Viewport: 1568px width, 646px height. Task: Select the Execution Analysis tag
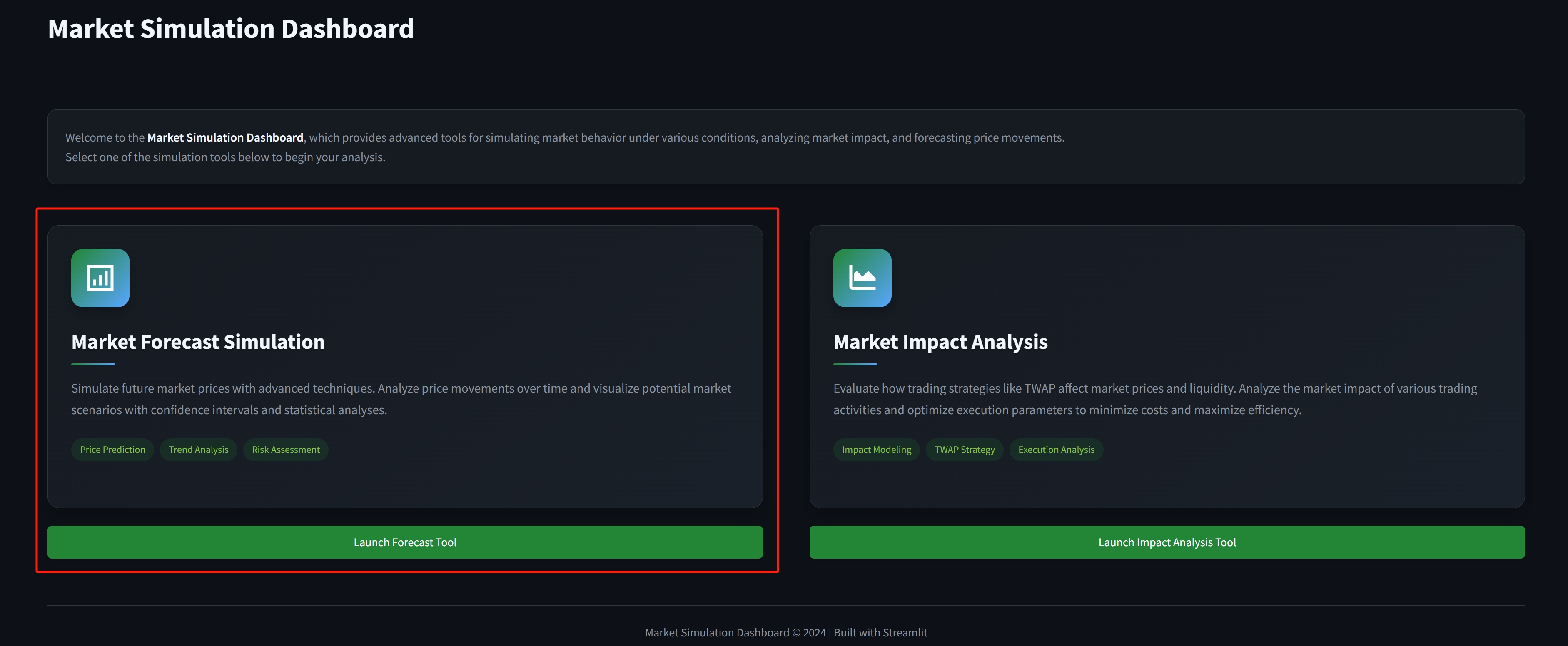tap(1056, 450)
